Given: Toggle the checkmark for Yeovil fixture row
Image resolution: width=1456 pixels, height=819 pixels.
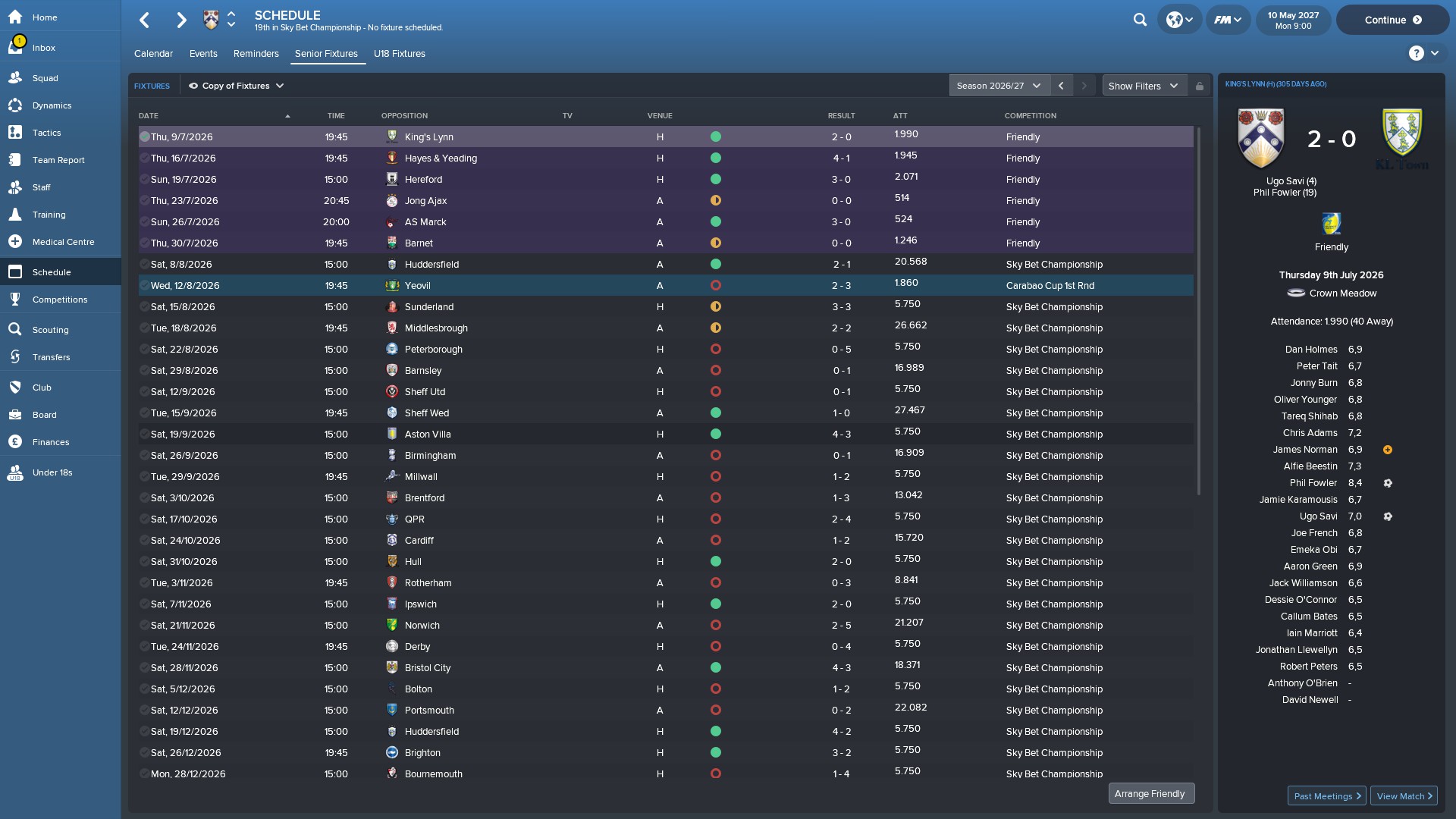Looking at the screenshot, I should 144,286.
